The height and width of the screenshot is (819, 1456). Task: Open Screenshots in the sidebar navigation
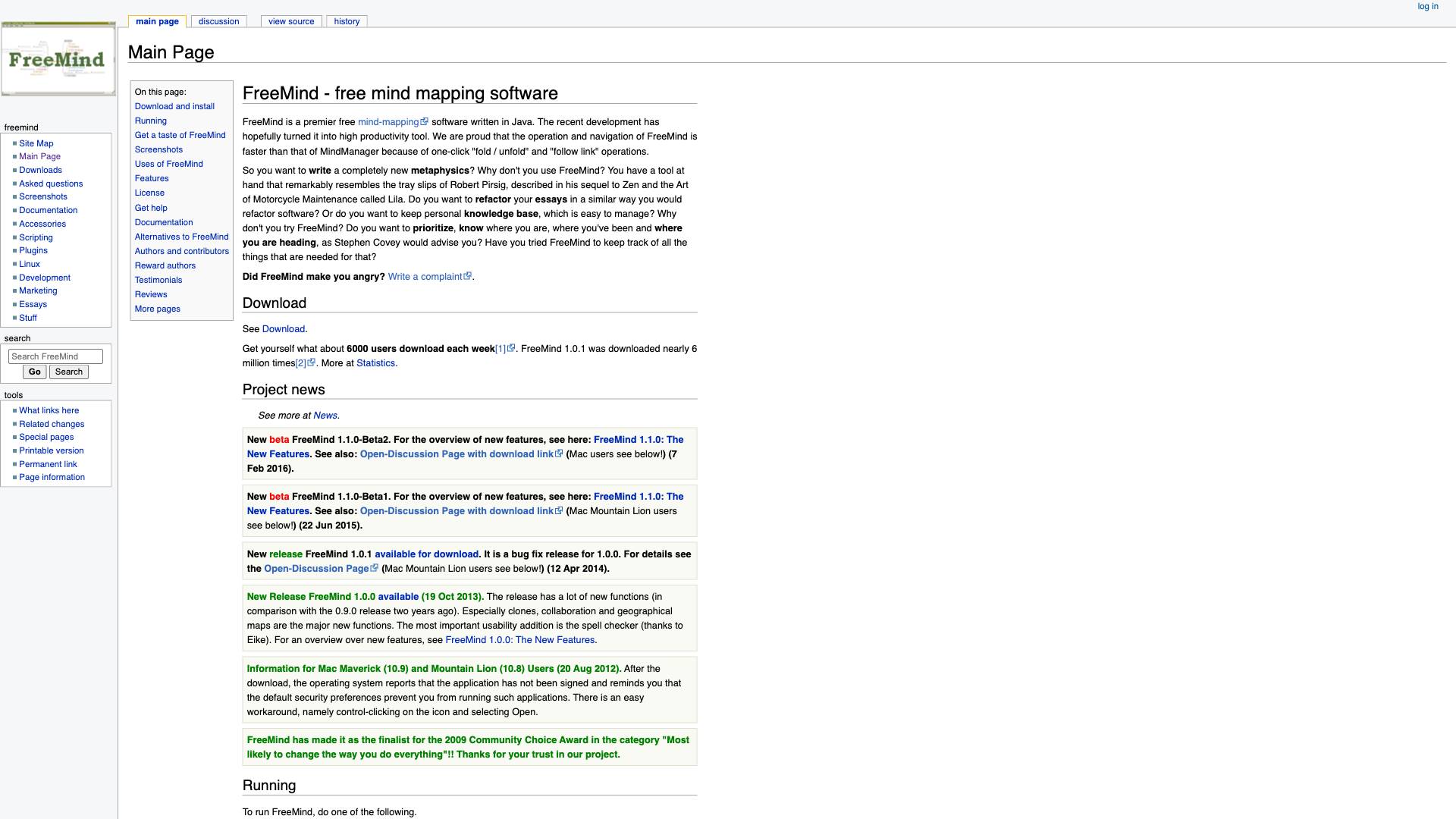pyautogui.click(x=42, y=196)
